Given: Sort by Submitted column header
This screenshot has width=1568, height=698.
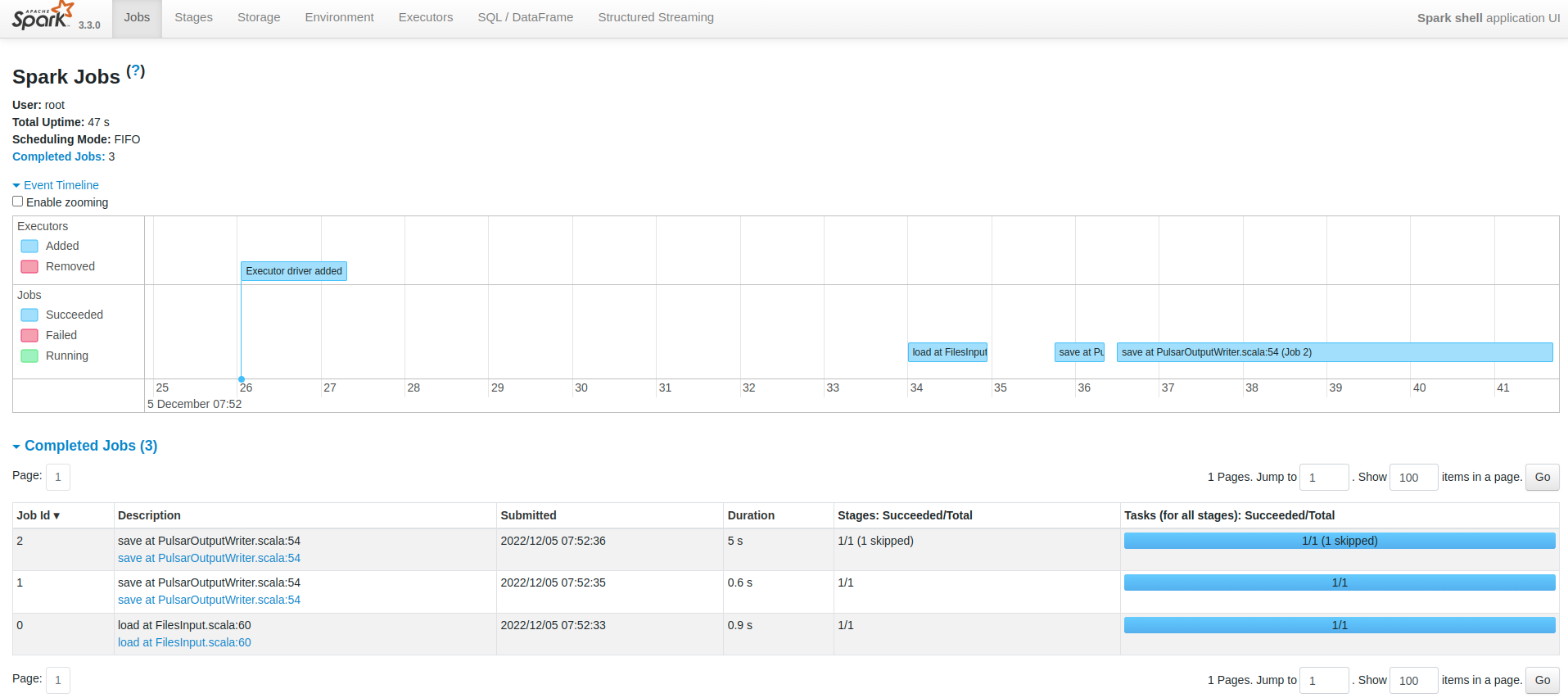Looking at the screenshot, I should click(x=528, y=515).
